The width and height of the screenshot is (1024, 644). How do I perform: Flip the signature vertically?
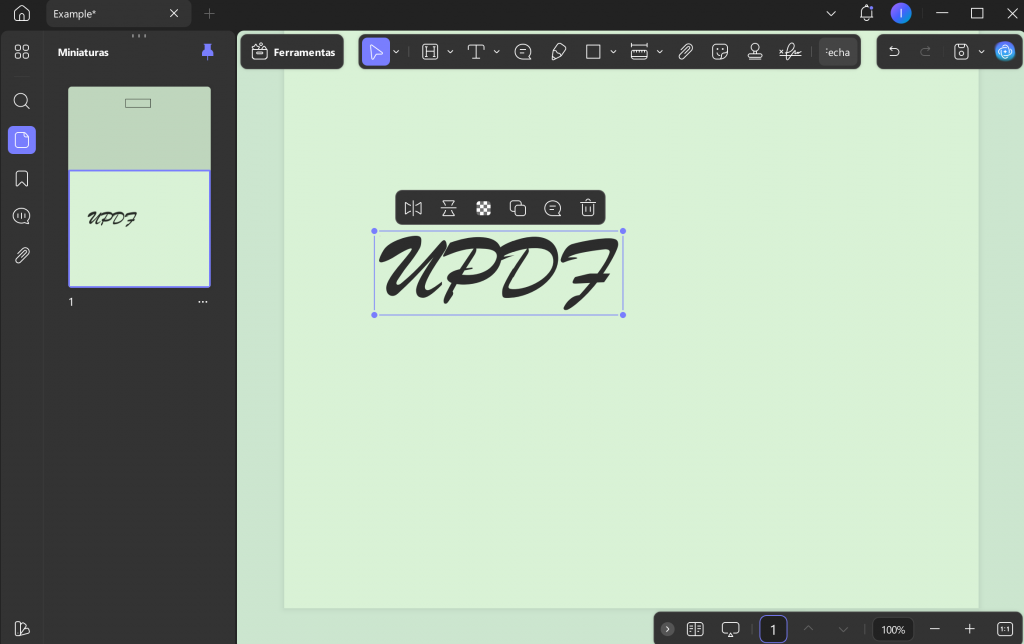click(x=448, y=208)
